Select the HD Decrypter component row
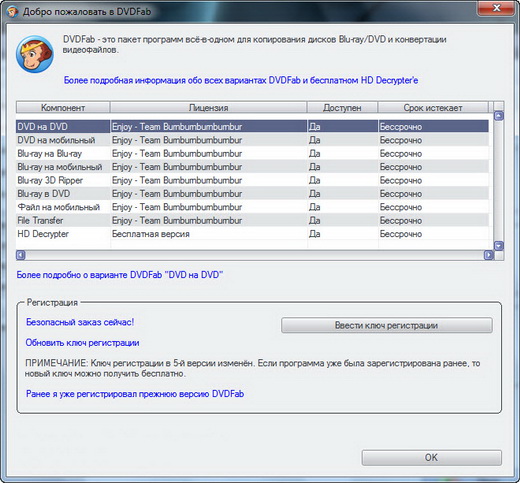 tap(252, 234)
